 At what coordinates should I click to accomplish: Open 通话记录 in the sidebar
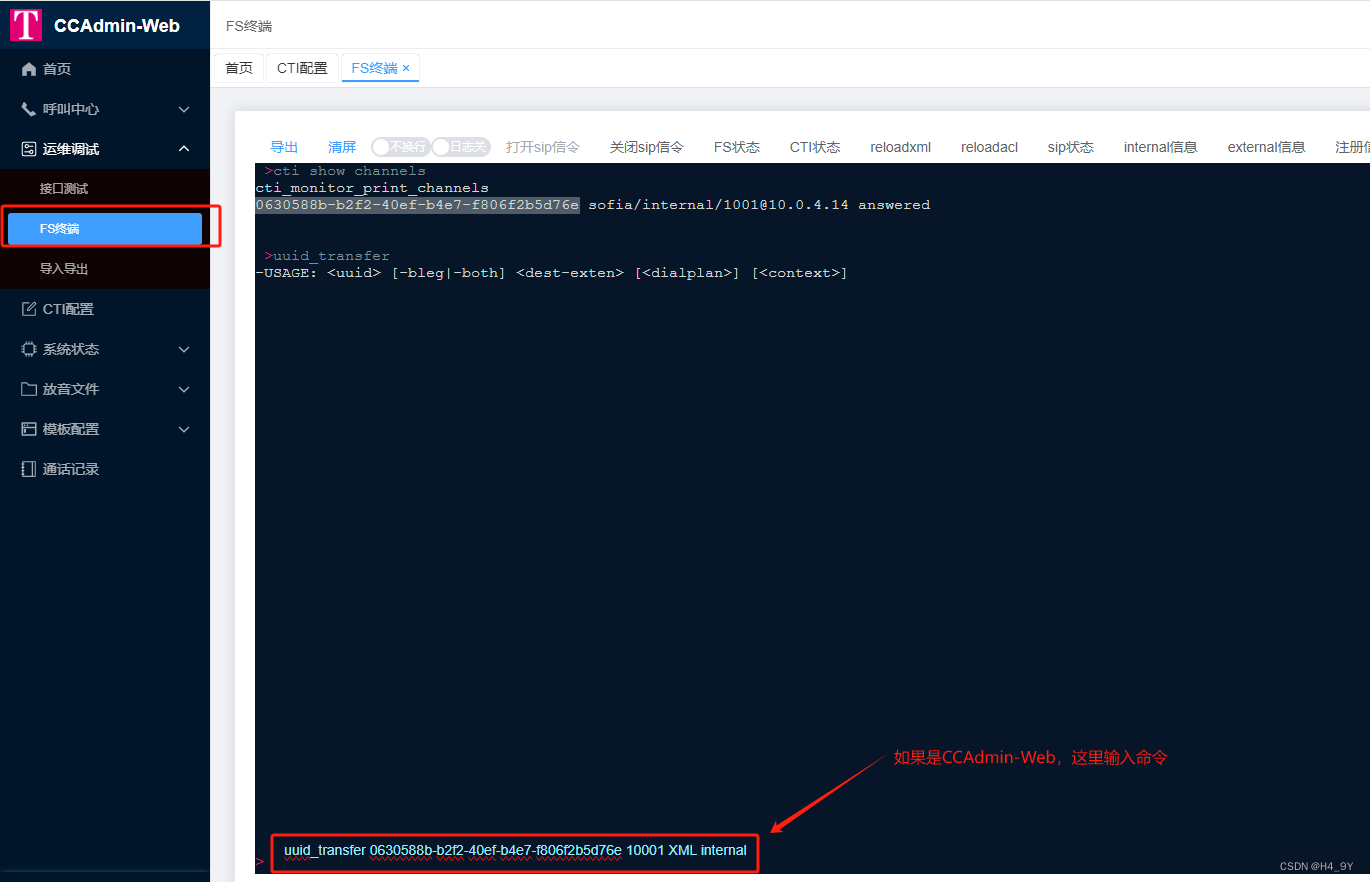105,469
